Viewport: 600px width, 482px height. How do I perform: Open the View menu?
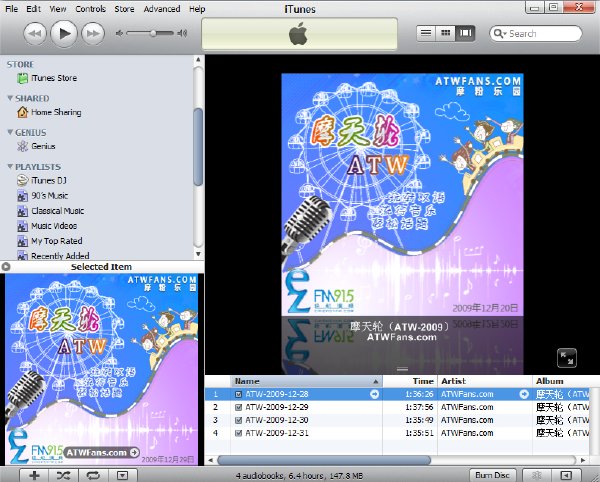tap(58, 8)
